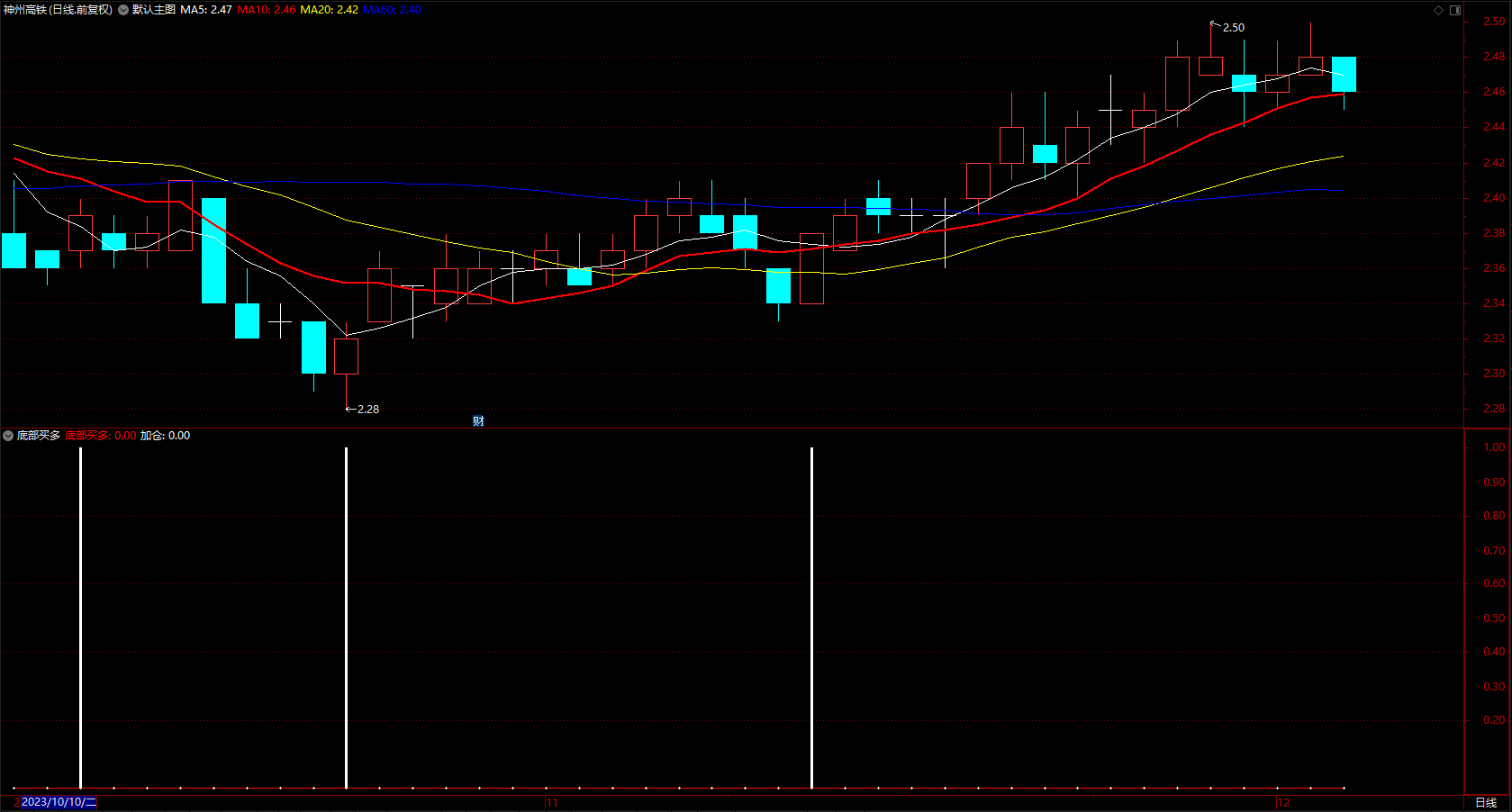The image size is (1512, 812).
Task: Toggle the side panel icon near price axis
Action: (1455, 10)
